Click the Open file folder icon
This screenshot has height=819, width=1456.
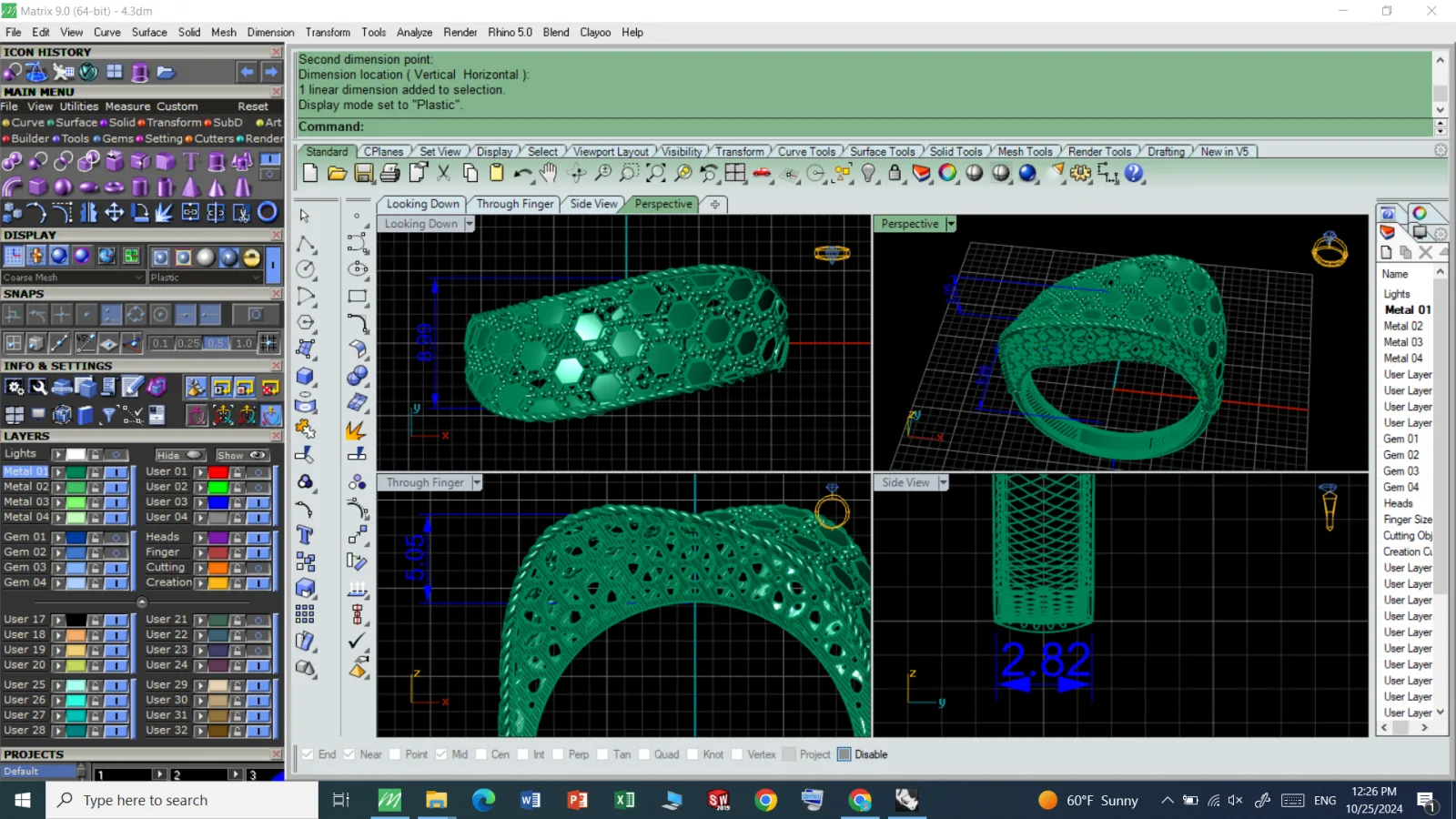point(337,173)
